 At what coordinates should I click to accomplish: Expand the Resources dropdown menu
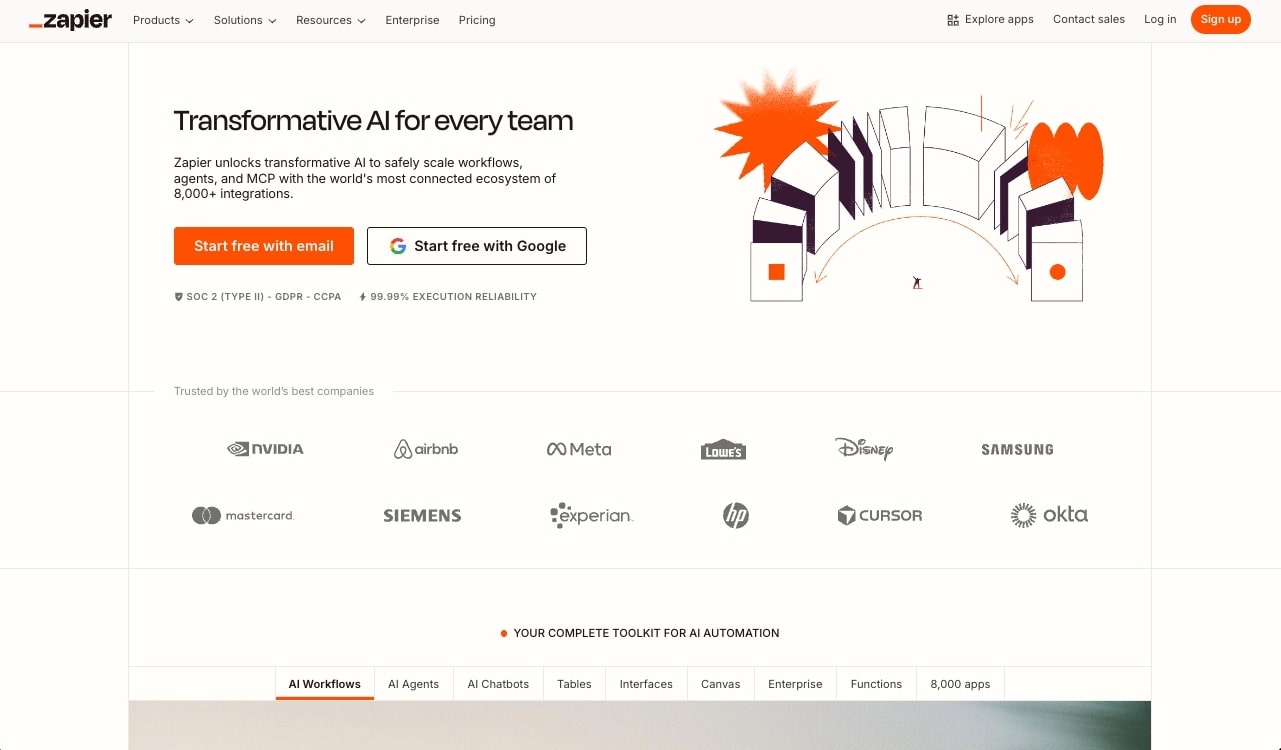coord(331,20)
